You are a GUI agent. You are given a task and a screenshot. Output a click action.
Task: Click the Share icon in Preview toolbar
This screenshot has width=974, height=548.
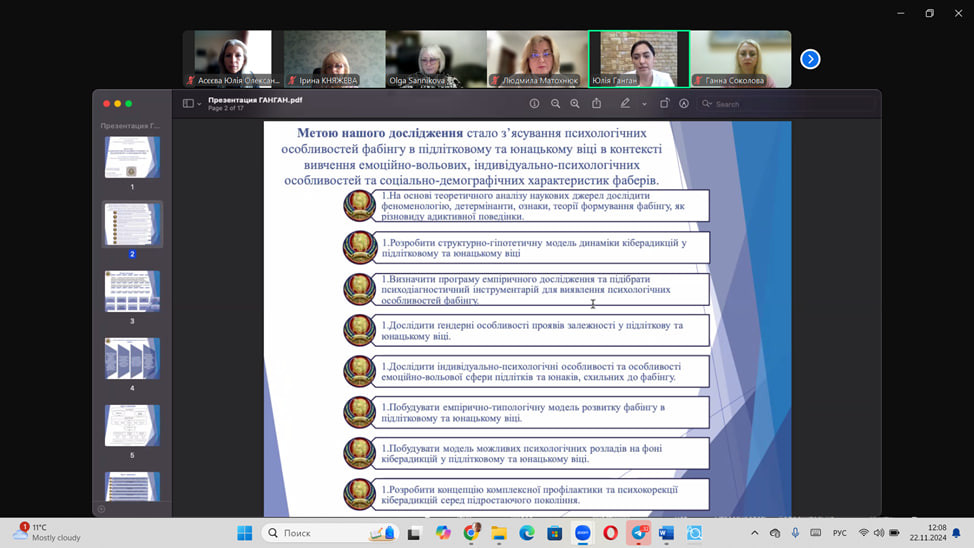[x=596, y=103]
